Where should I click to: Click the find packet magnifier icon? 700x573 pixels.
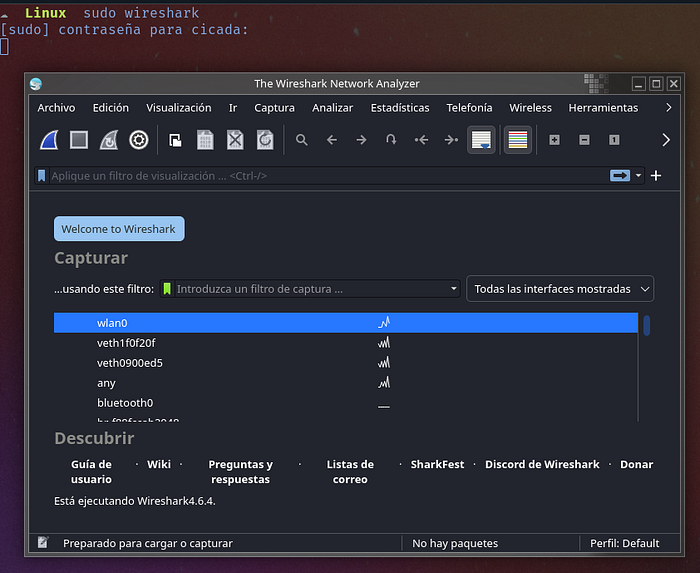point(302,140)
